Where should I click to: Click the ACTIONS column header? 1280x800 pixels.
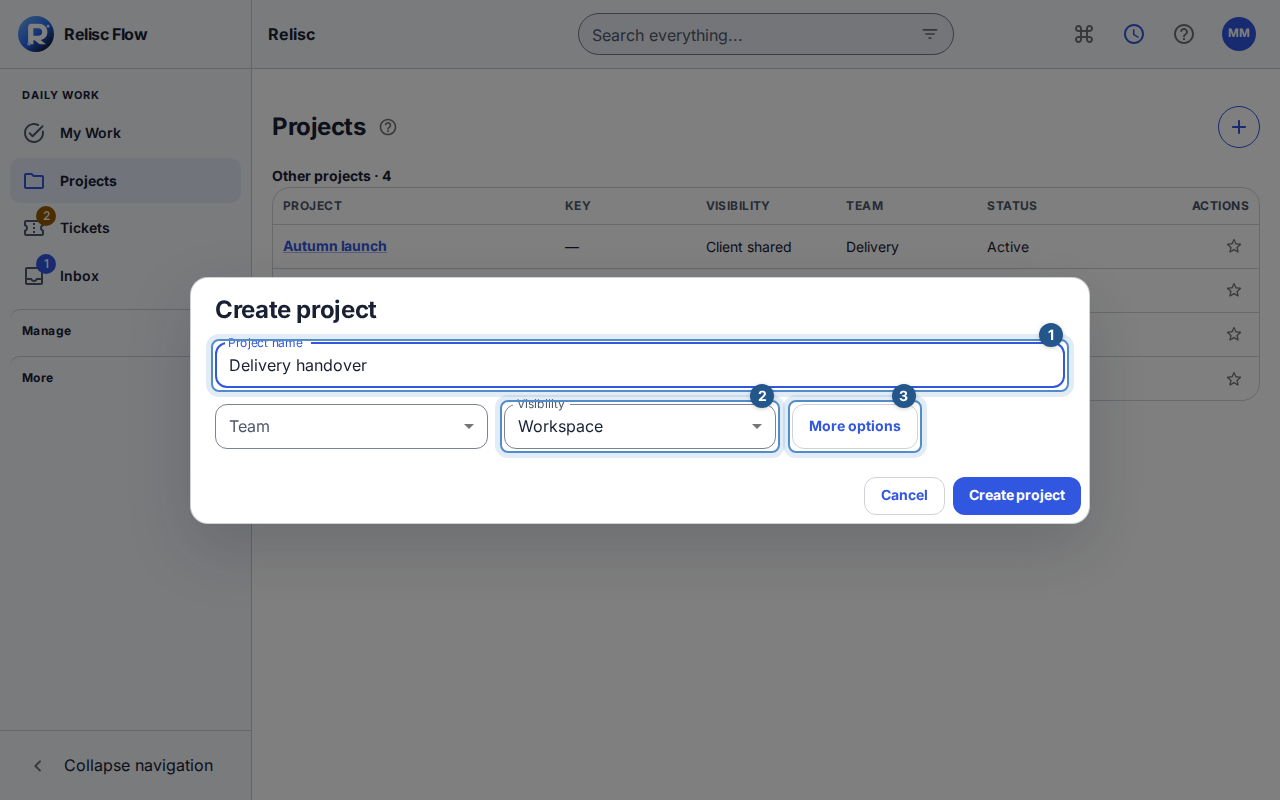(x=1220, y=206)
